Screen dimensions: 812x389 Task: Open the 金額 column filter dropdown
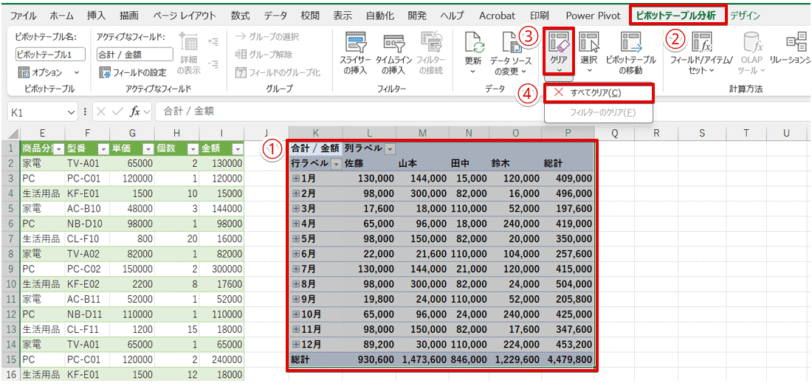(237, 149)
